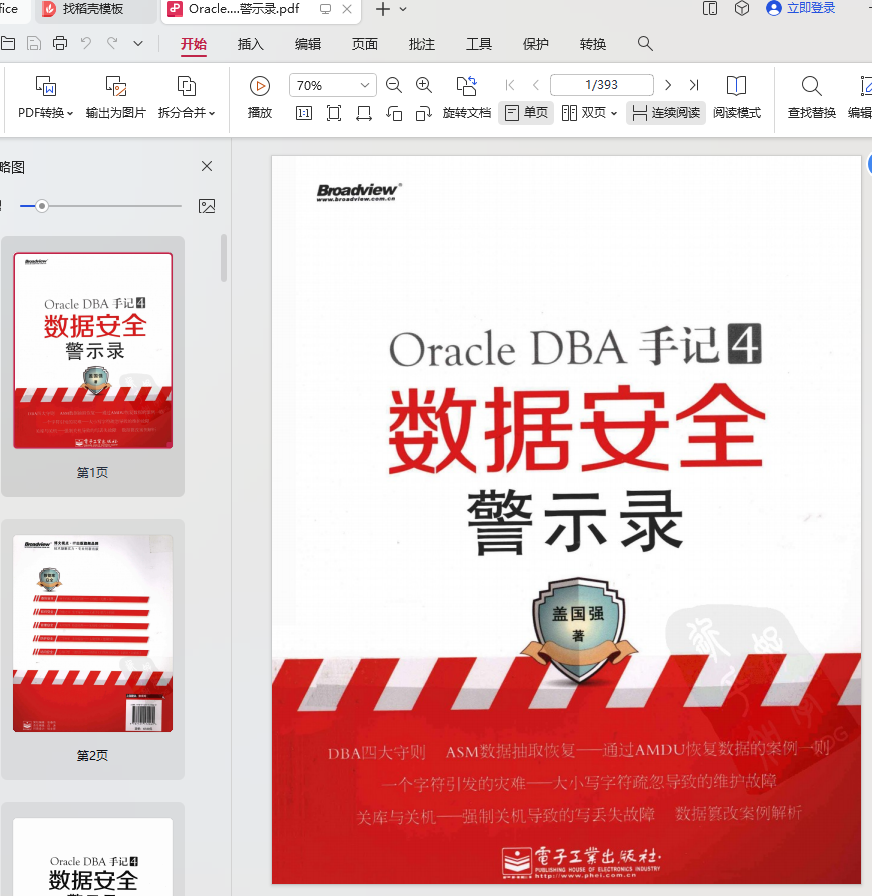The width and height of the screenshot is (872, 896).
Task: Start slideshow with 播放 button
Action: [259, 97]
